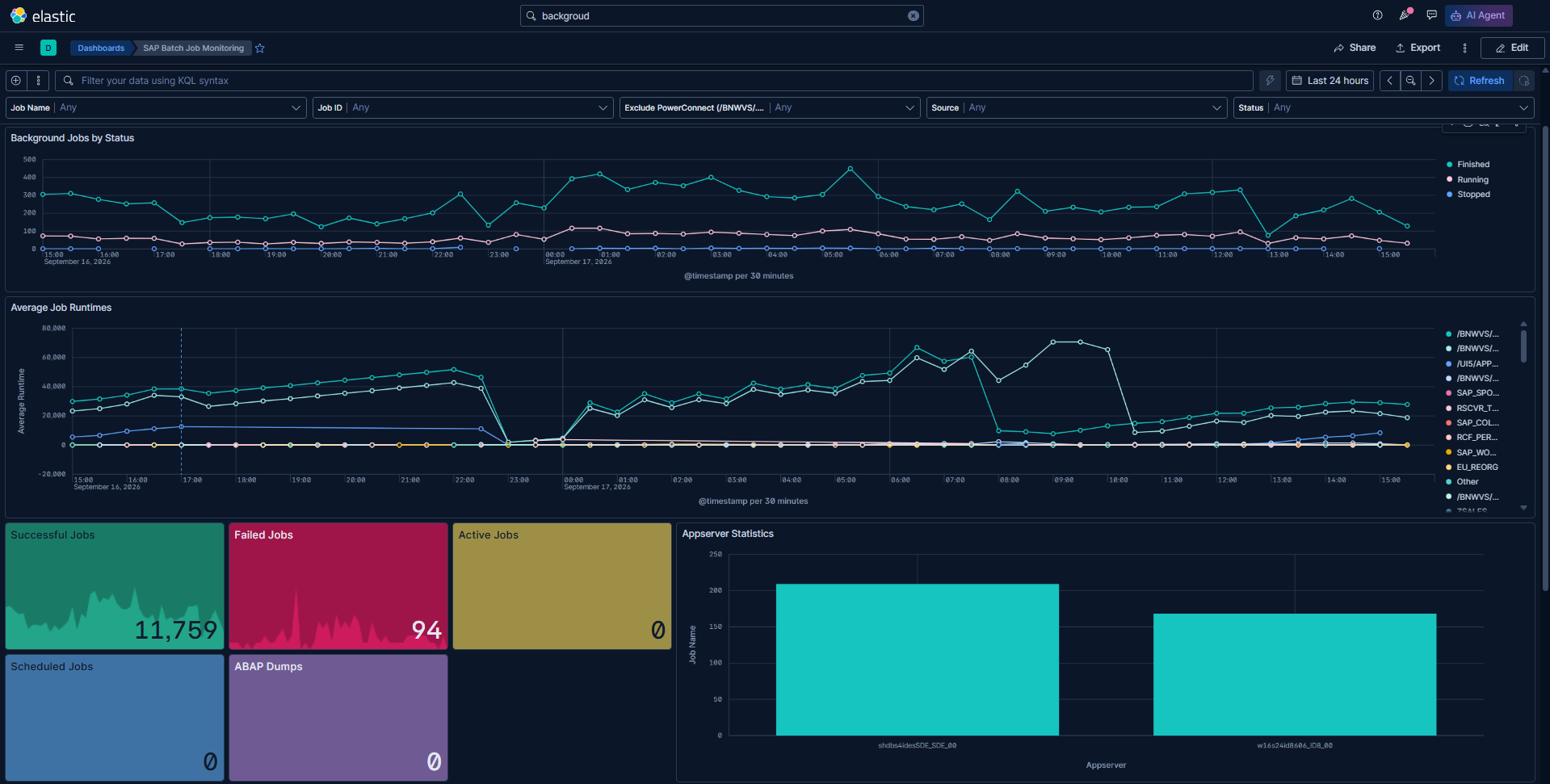Screen dimensions: 1550x784
Task: Click the global search box
Action: (x=722, y=16)
